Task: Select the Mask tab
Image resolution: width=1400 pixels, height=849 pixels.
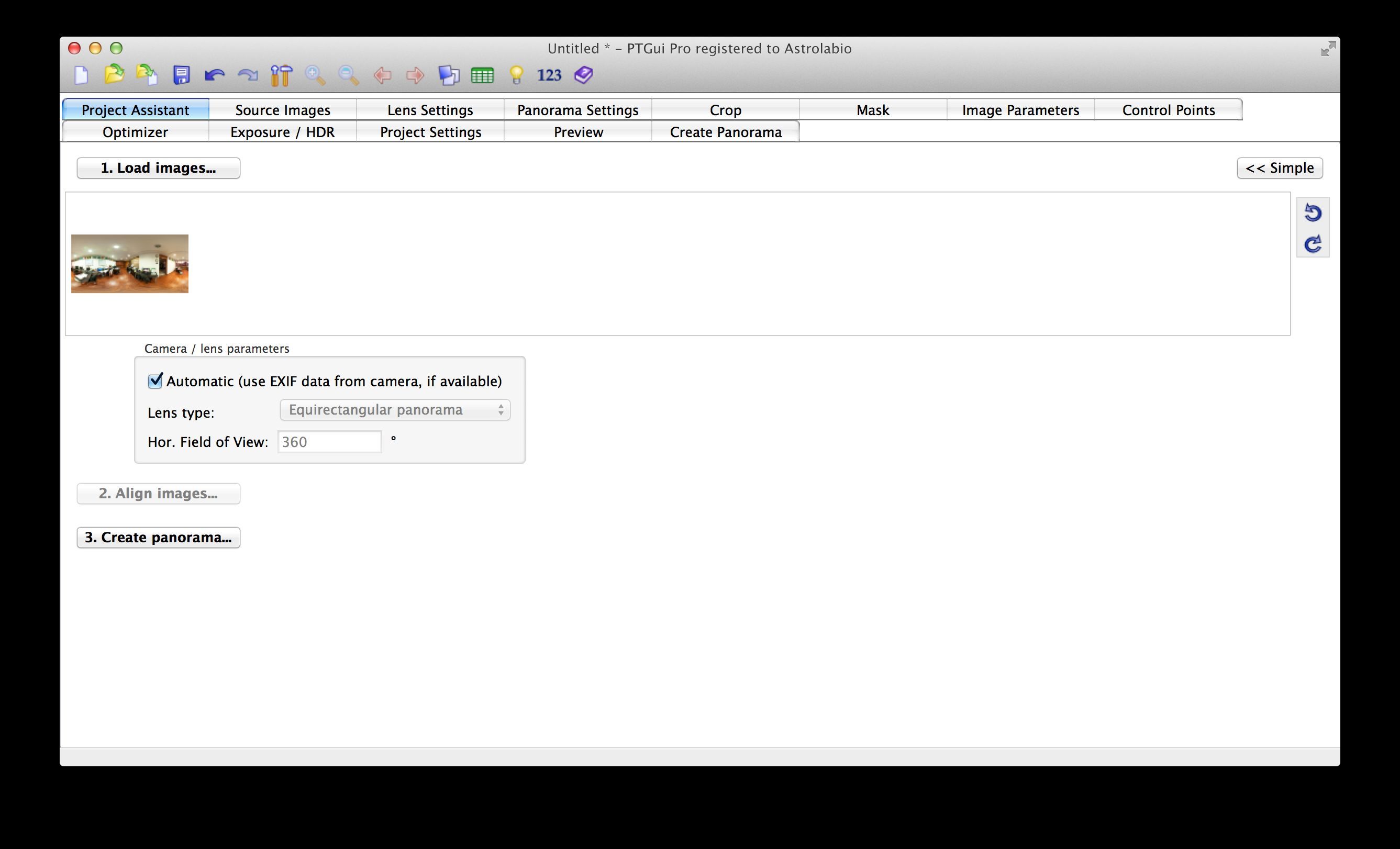Action: 873,109
